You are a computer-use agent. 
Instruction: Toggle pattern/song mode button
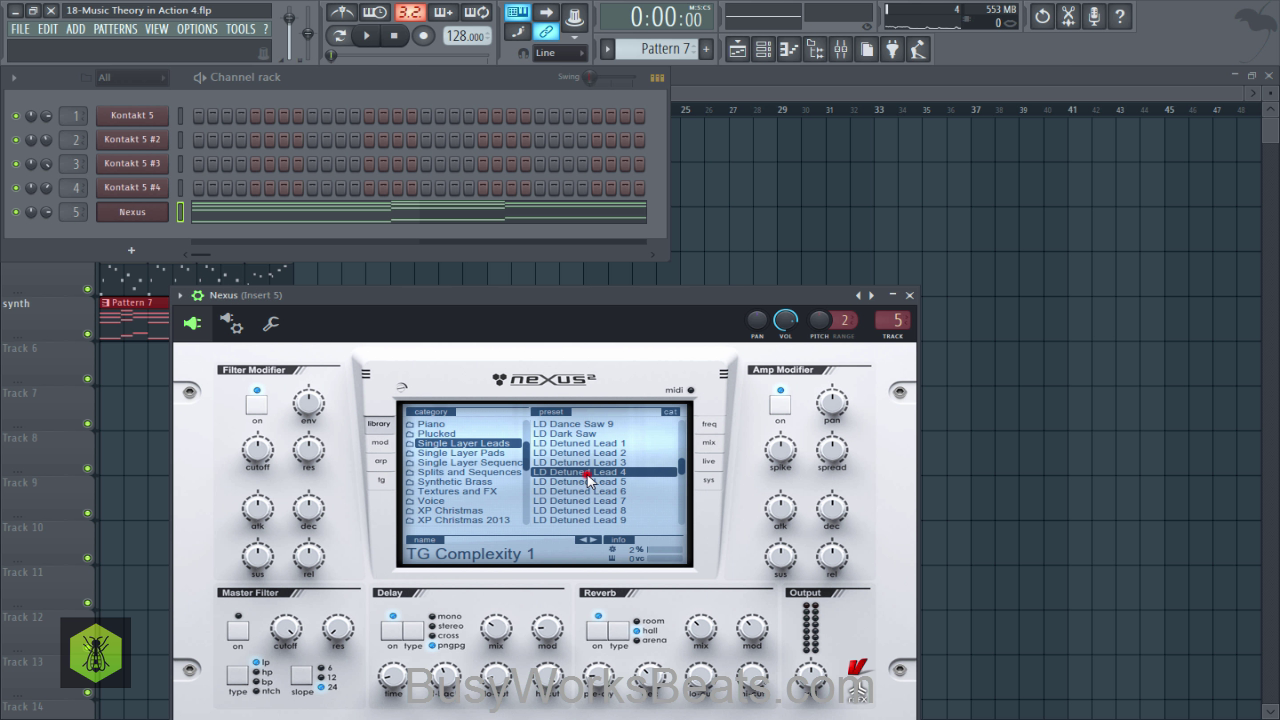pos(340,36)
